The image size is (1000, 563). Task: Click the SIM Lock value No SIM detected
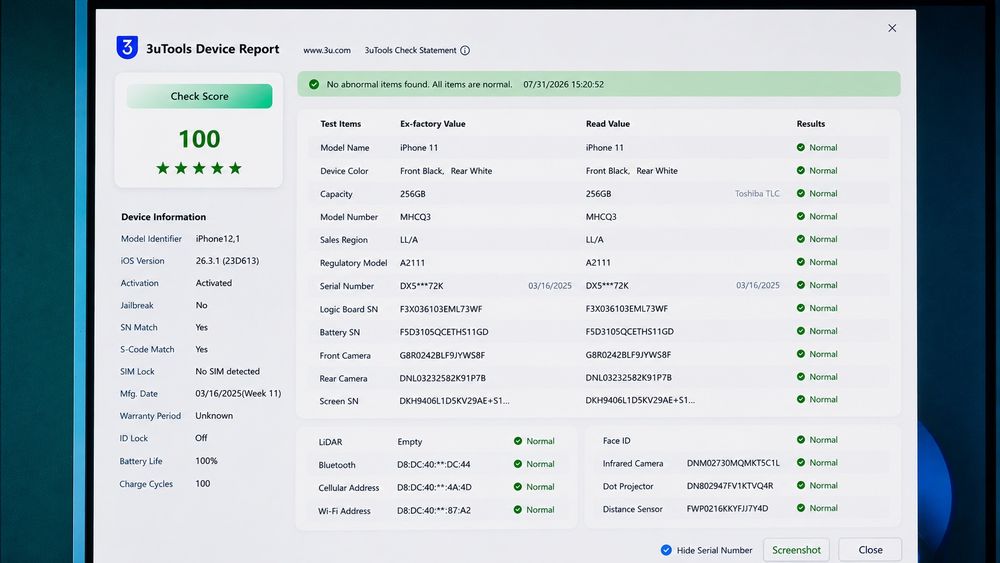(227, 371)
